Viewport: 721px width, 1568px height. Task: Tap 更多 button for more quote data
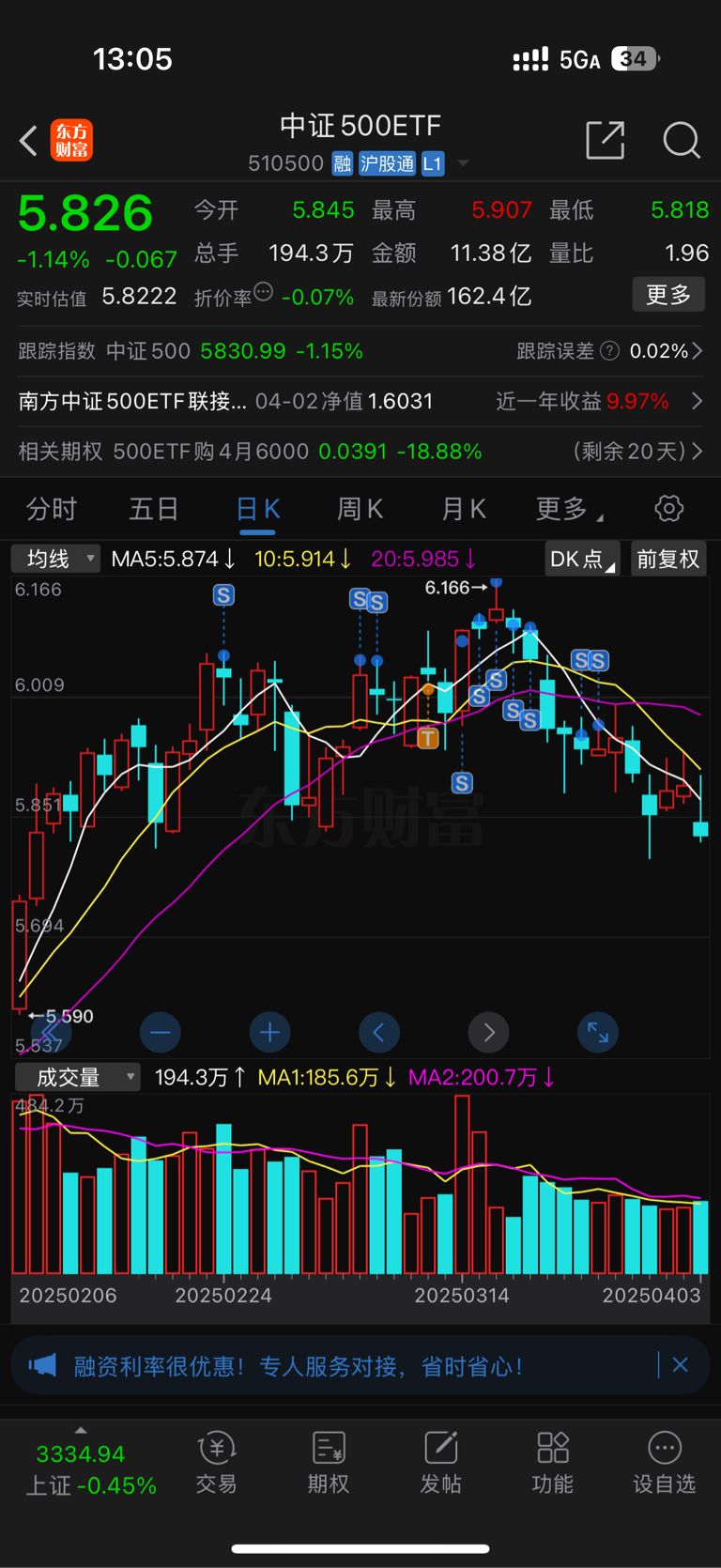pos(668,295)
